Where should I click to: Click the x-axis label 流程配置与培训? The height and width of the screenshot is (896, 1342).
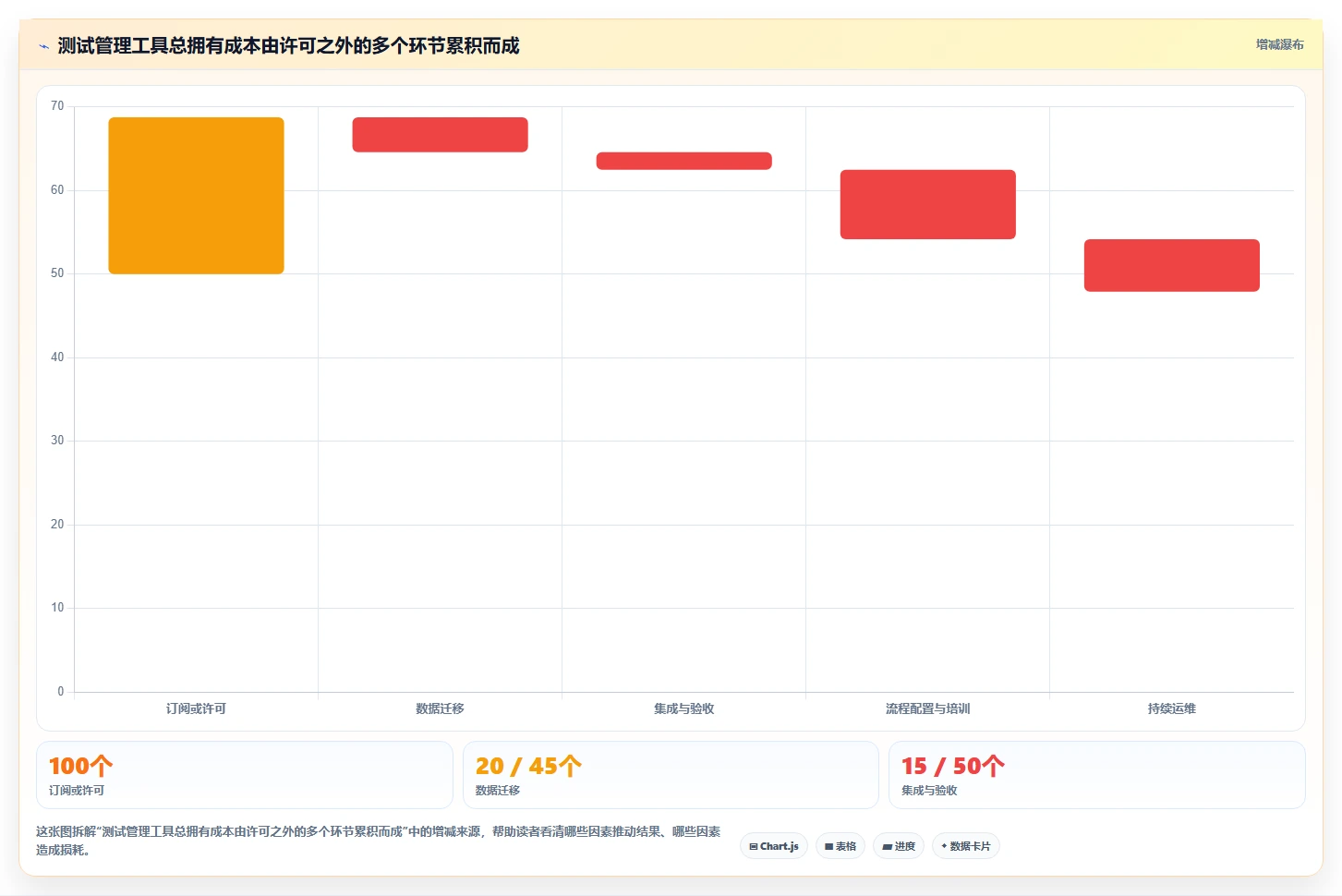pyautogui.click(x=927, y=708)
